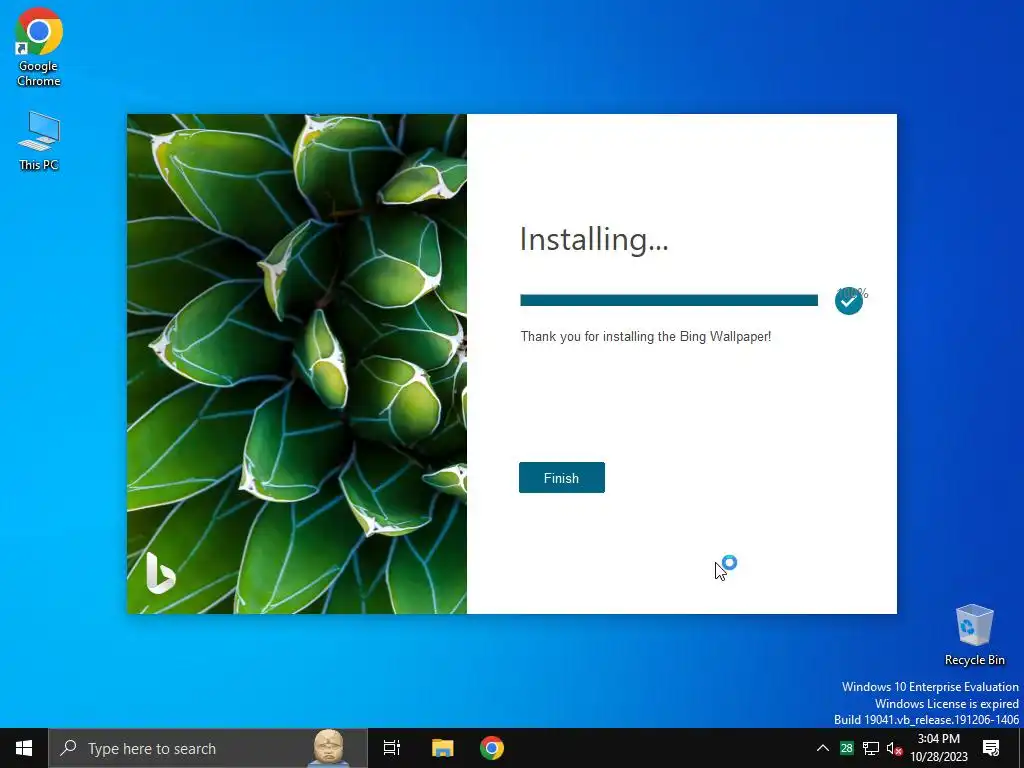
Task: Open the Action Center notifications icon
Action: pos(991,748)
